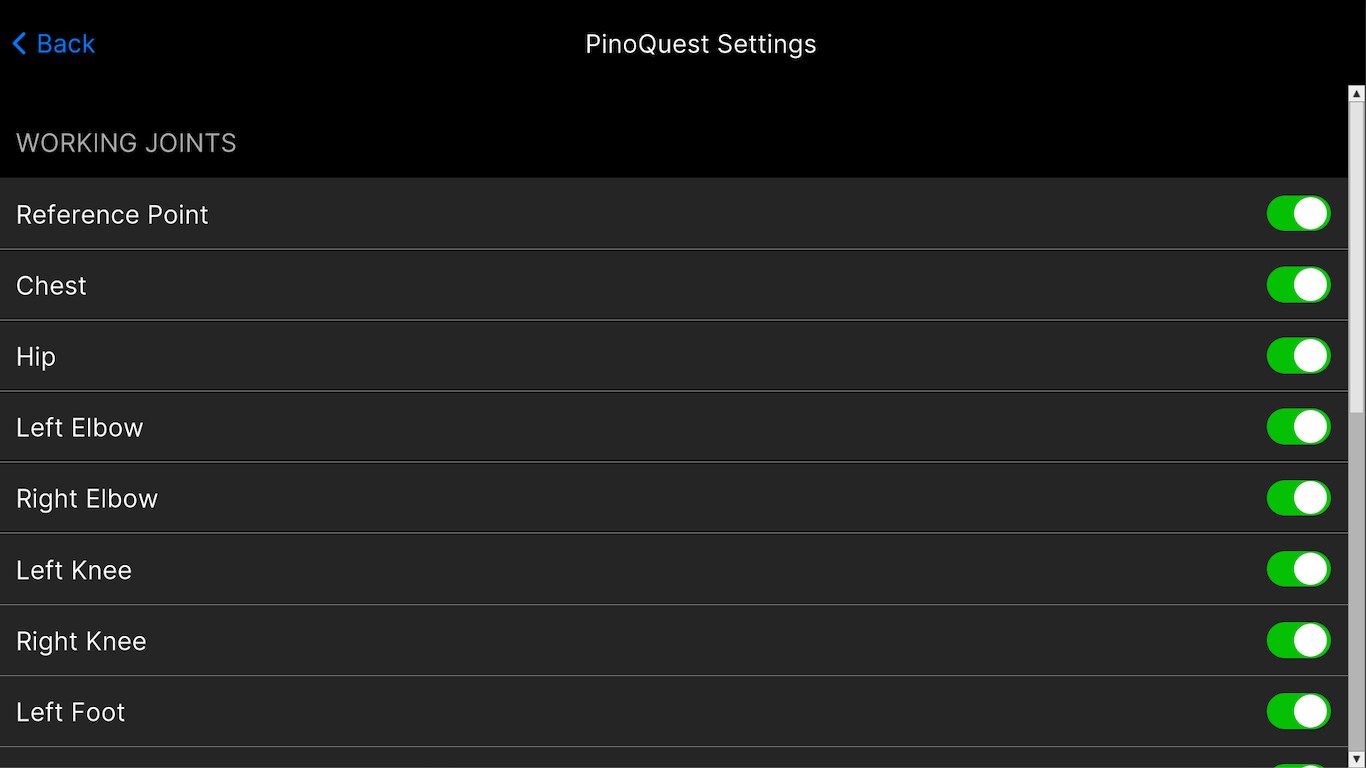Click the Left Elbow row label
The image size is (1366, 768).
click(x=80, y=428)
